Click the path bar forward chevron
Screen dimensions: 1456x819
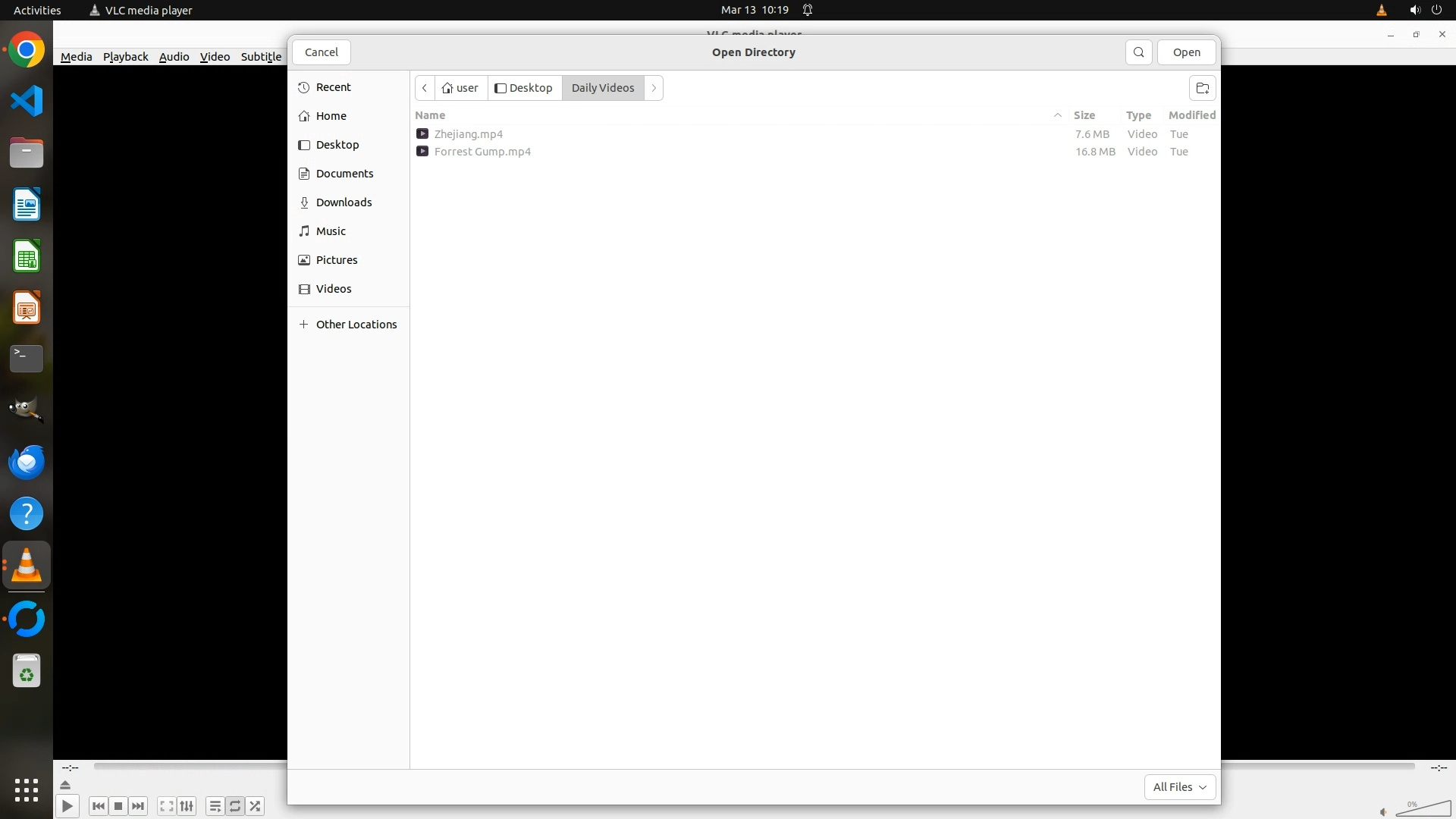[654, 88]
